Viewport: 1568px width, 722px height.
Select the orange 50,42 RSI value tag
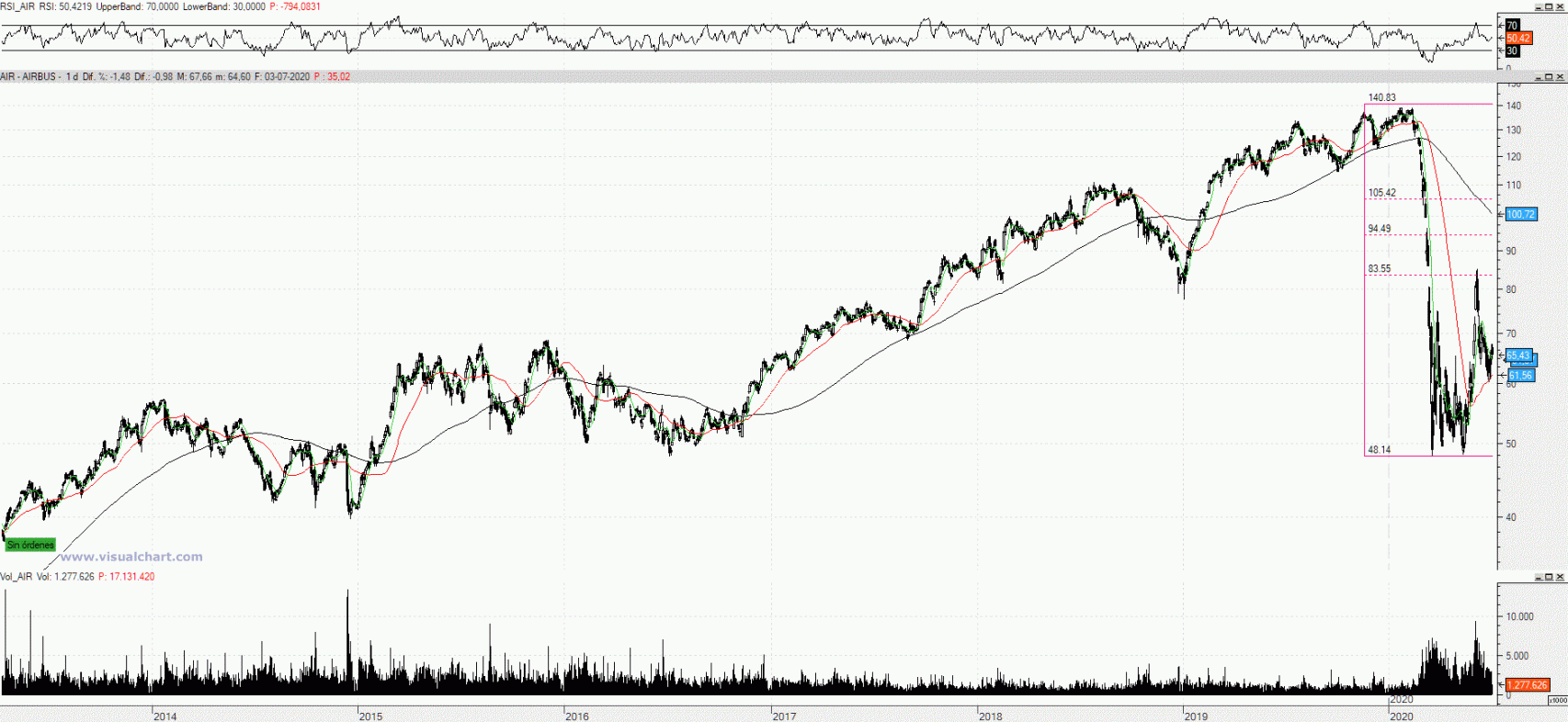[x=1518, y=39]
